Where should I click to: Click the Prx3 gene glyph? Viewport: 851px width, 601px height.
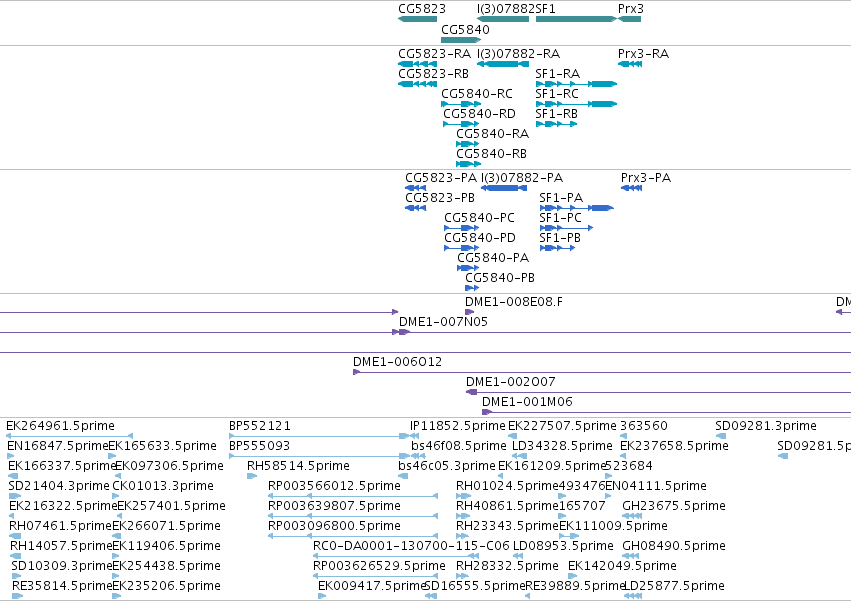pos(630,19)
